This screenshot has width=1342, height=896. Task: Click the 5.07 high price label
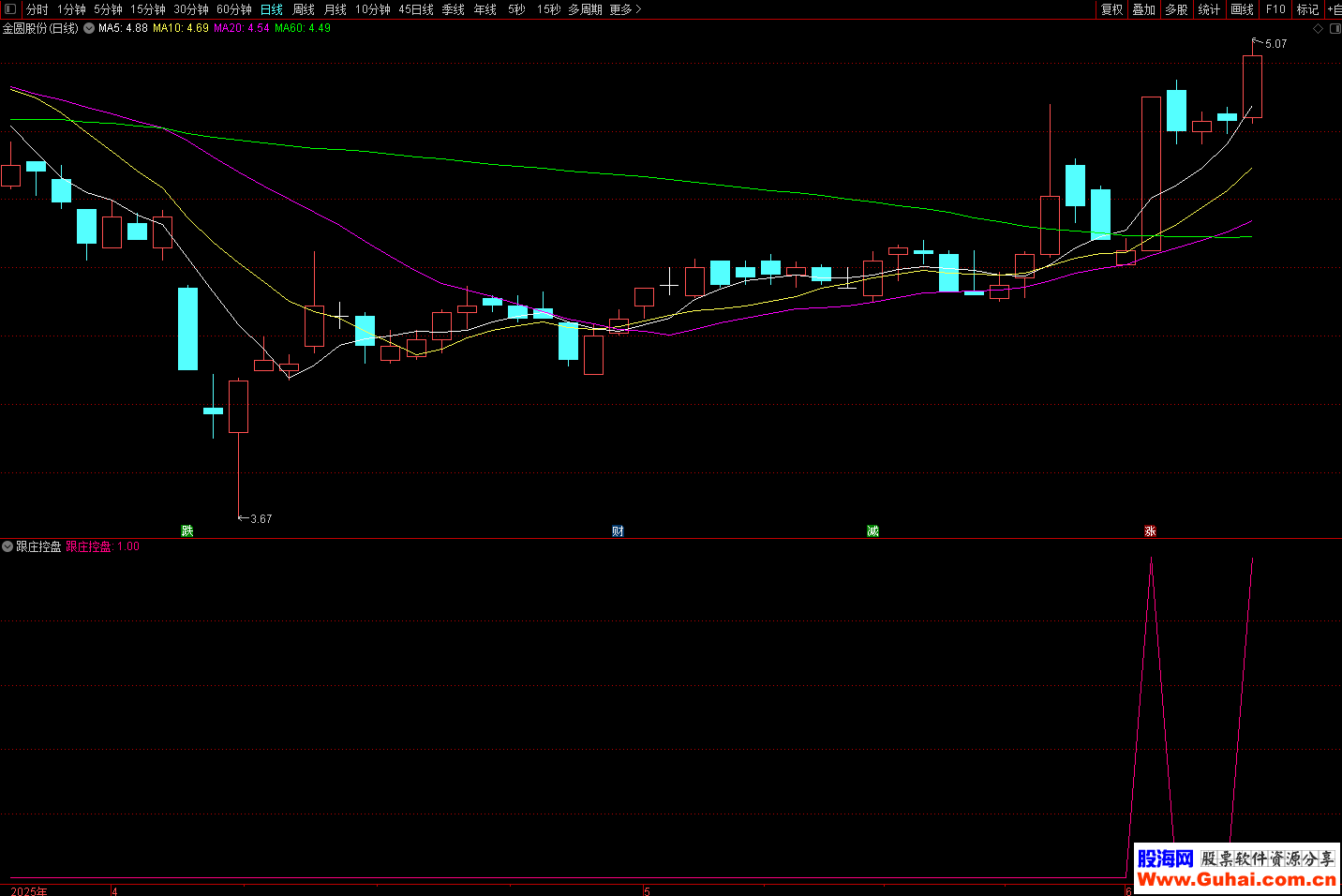(x=1275, y=44)
